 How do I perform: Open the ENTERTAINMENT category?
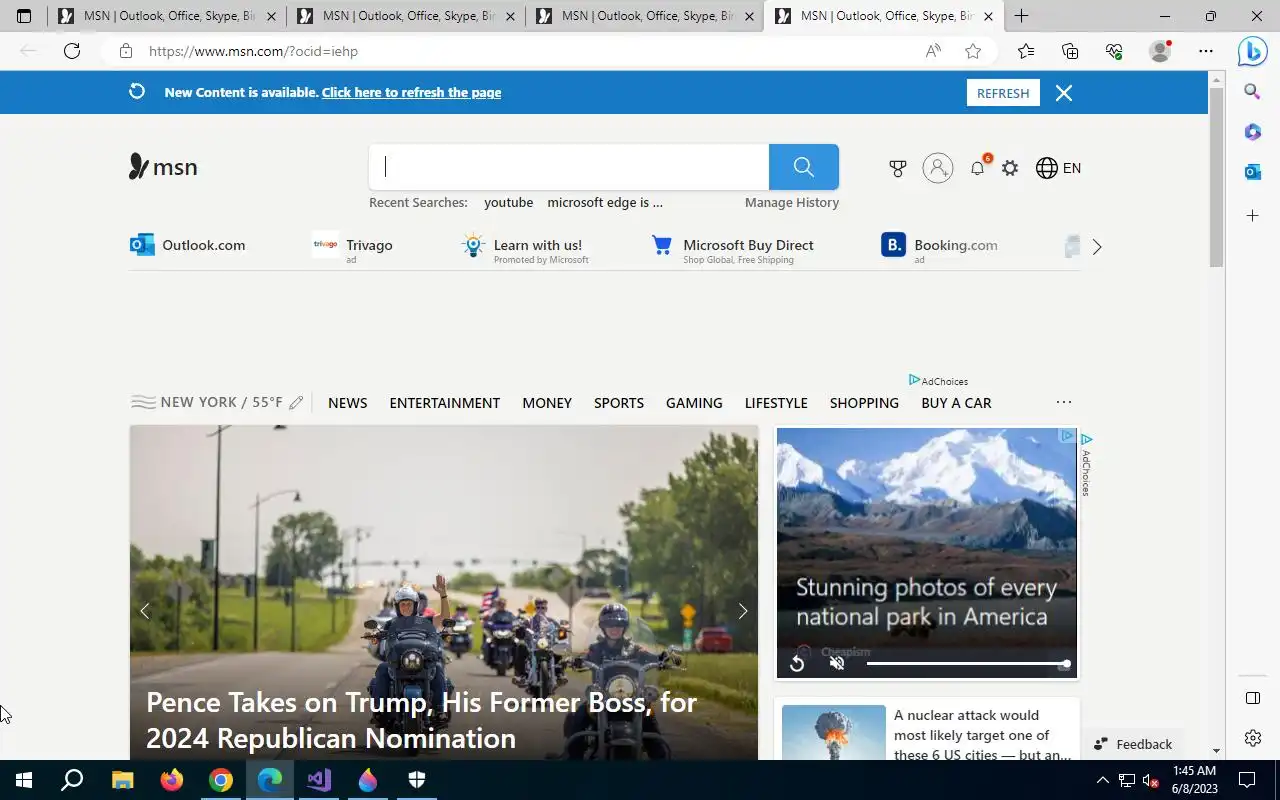445,403
